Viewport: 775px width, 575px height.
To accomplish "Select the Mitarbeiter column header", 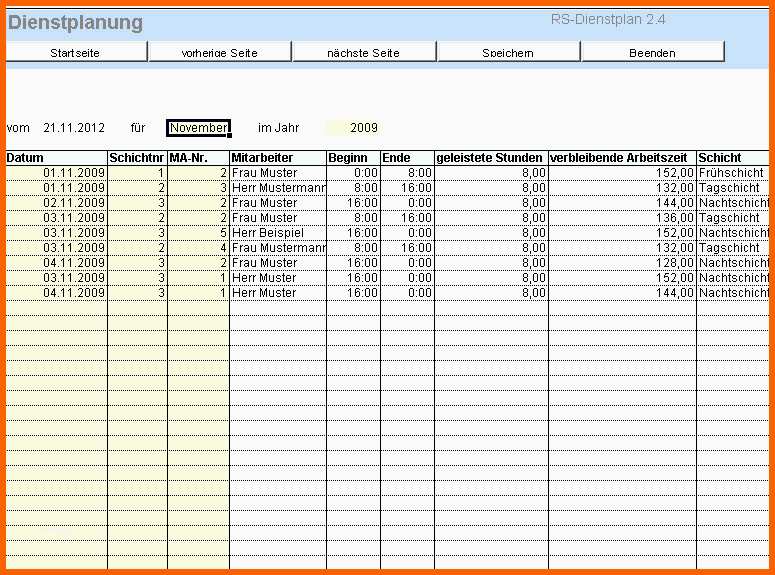I will point(278,158).
